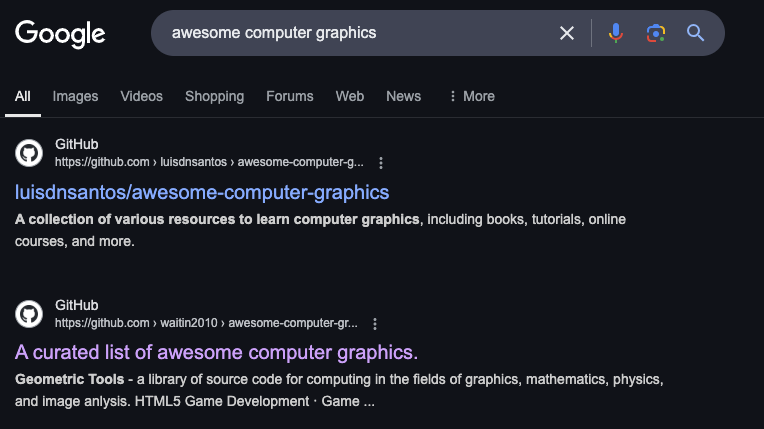Open the News tab

point(403,97)
